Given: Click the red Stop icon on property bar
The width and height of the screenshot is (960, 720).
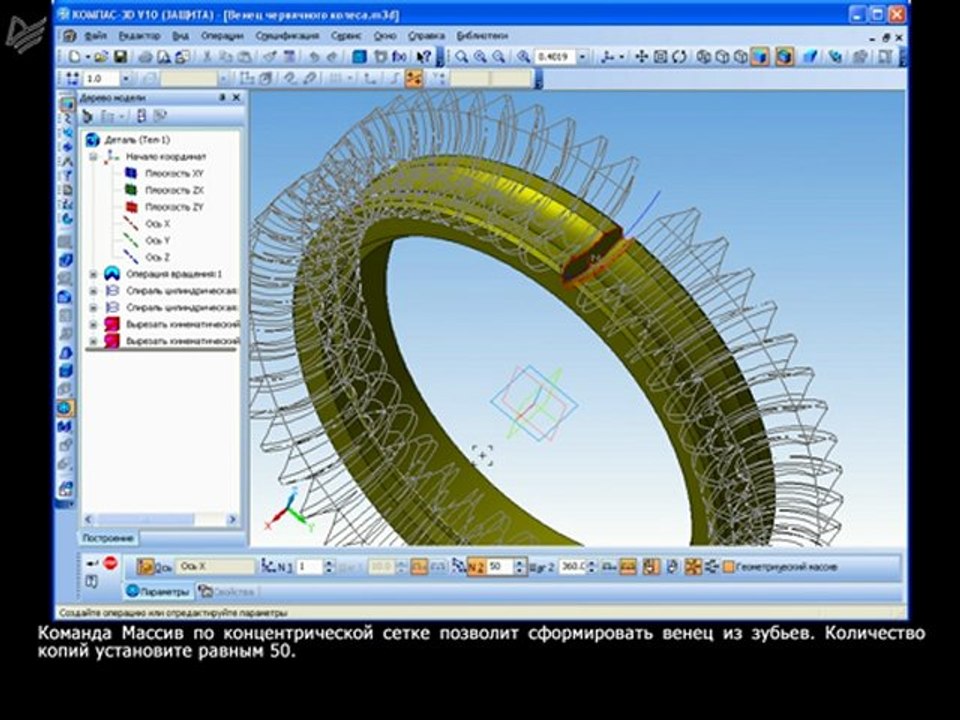Looking at the screenshot, I should point(110,563).
